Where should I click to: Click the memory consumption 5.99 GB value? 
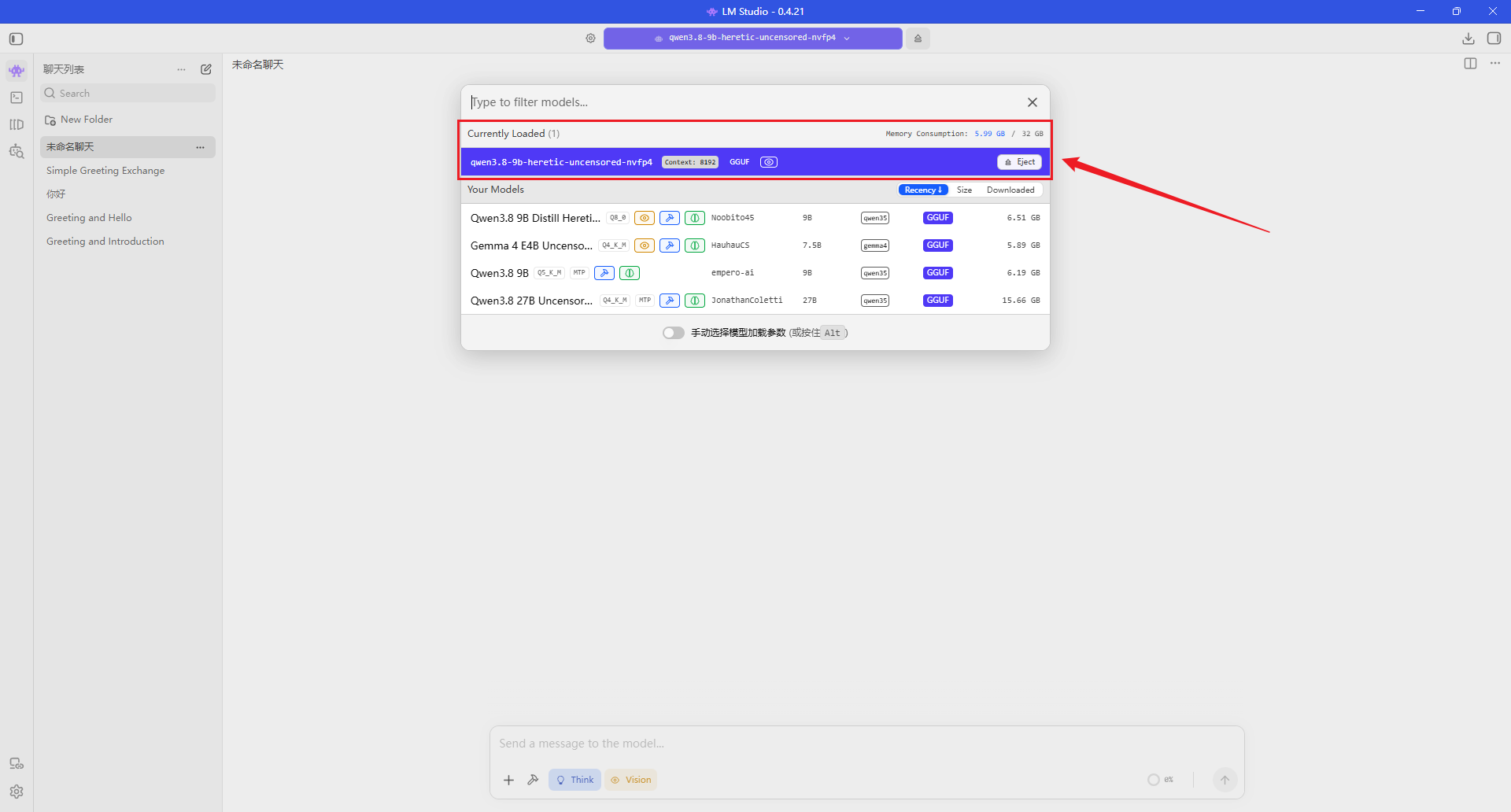point(989,134)
